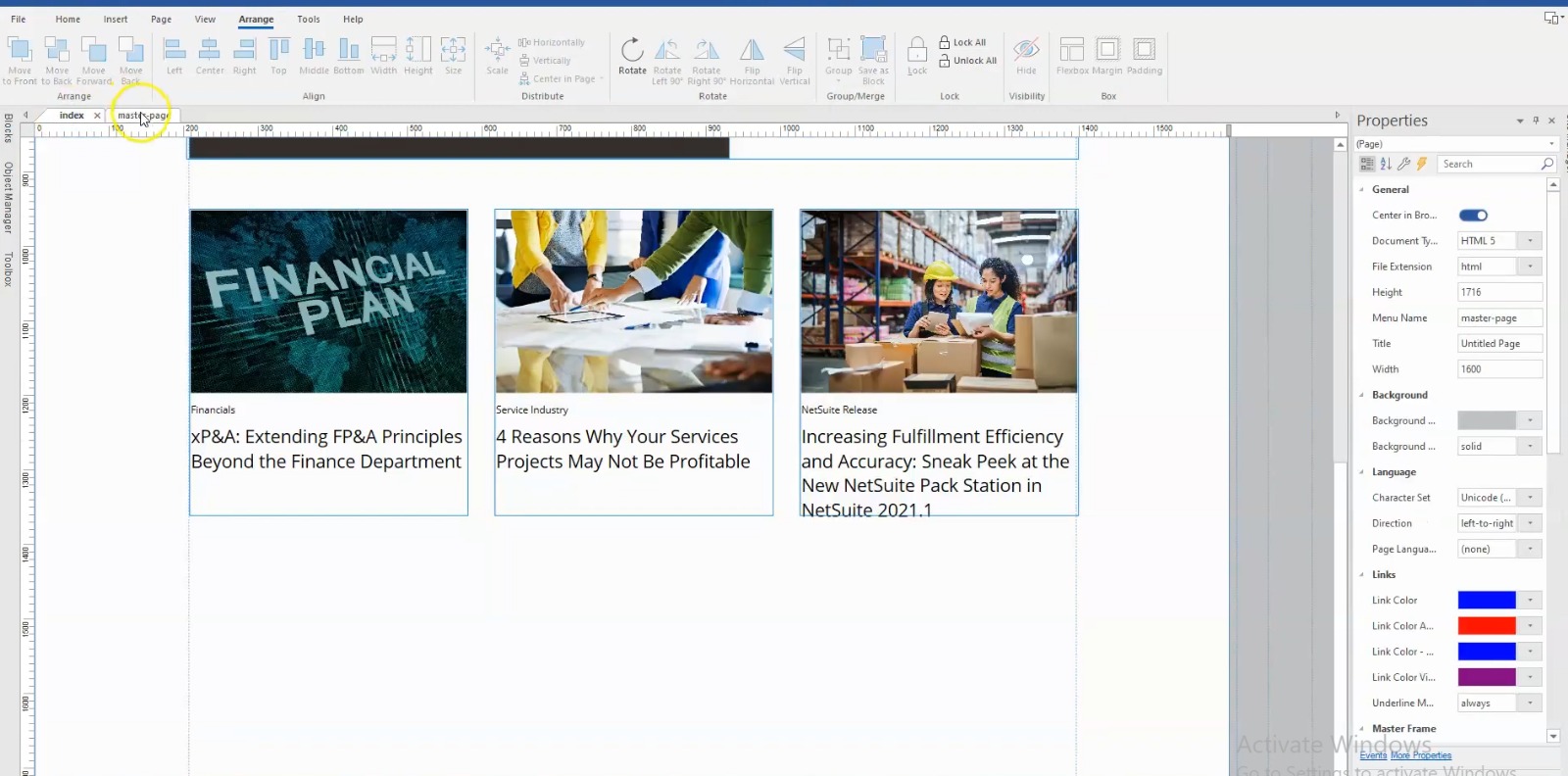Viewport: 1568px width, 776px height.
Task: Match Height of selected objects
Action: [x=418, y=49]
